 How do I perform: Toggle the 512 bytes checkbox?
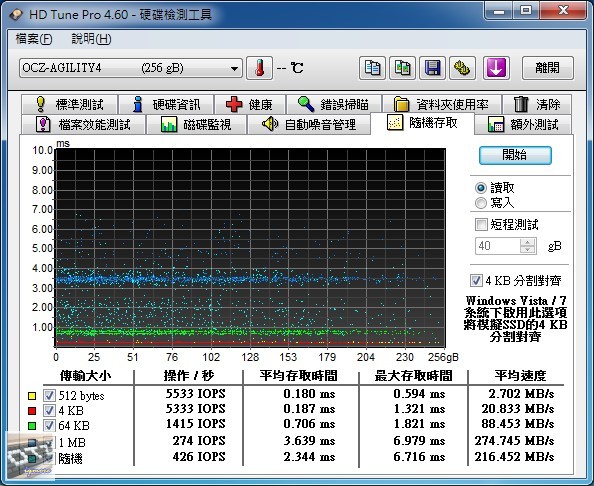point(49,395)
